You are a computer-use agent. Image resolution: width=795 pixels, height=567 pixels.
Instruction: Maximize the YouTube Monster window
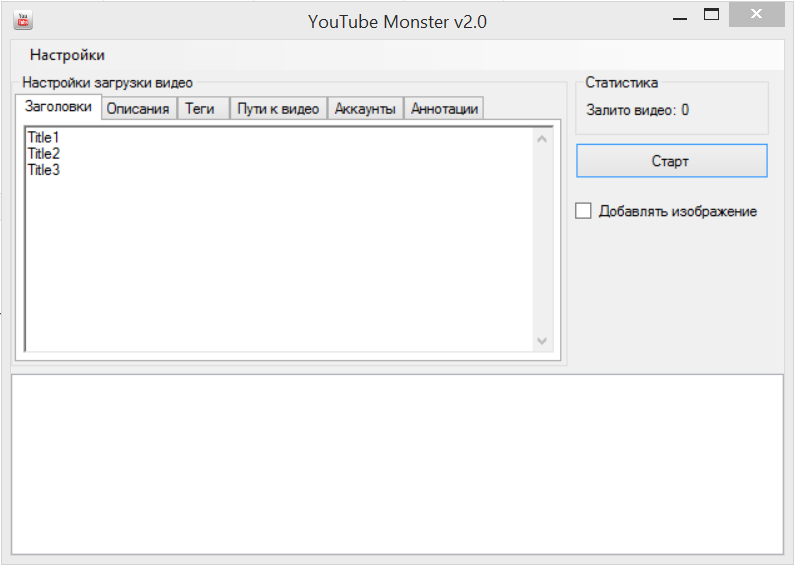click(x=711, y=15)
